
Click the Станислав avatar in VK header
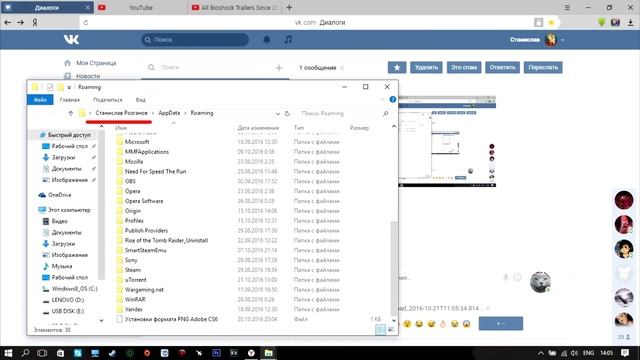(x=551, y=40)
